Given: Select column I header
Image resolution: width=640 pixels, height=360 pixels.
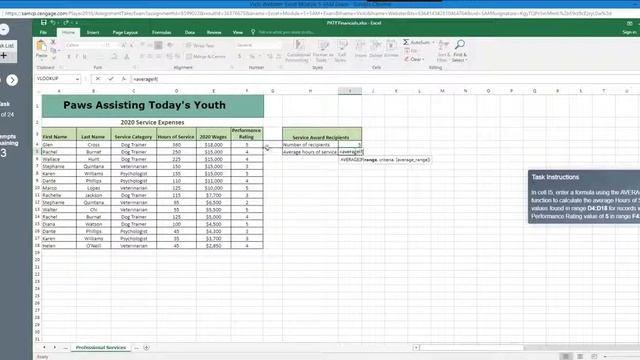Looking at the screenshot, I should 350,91.
